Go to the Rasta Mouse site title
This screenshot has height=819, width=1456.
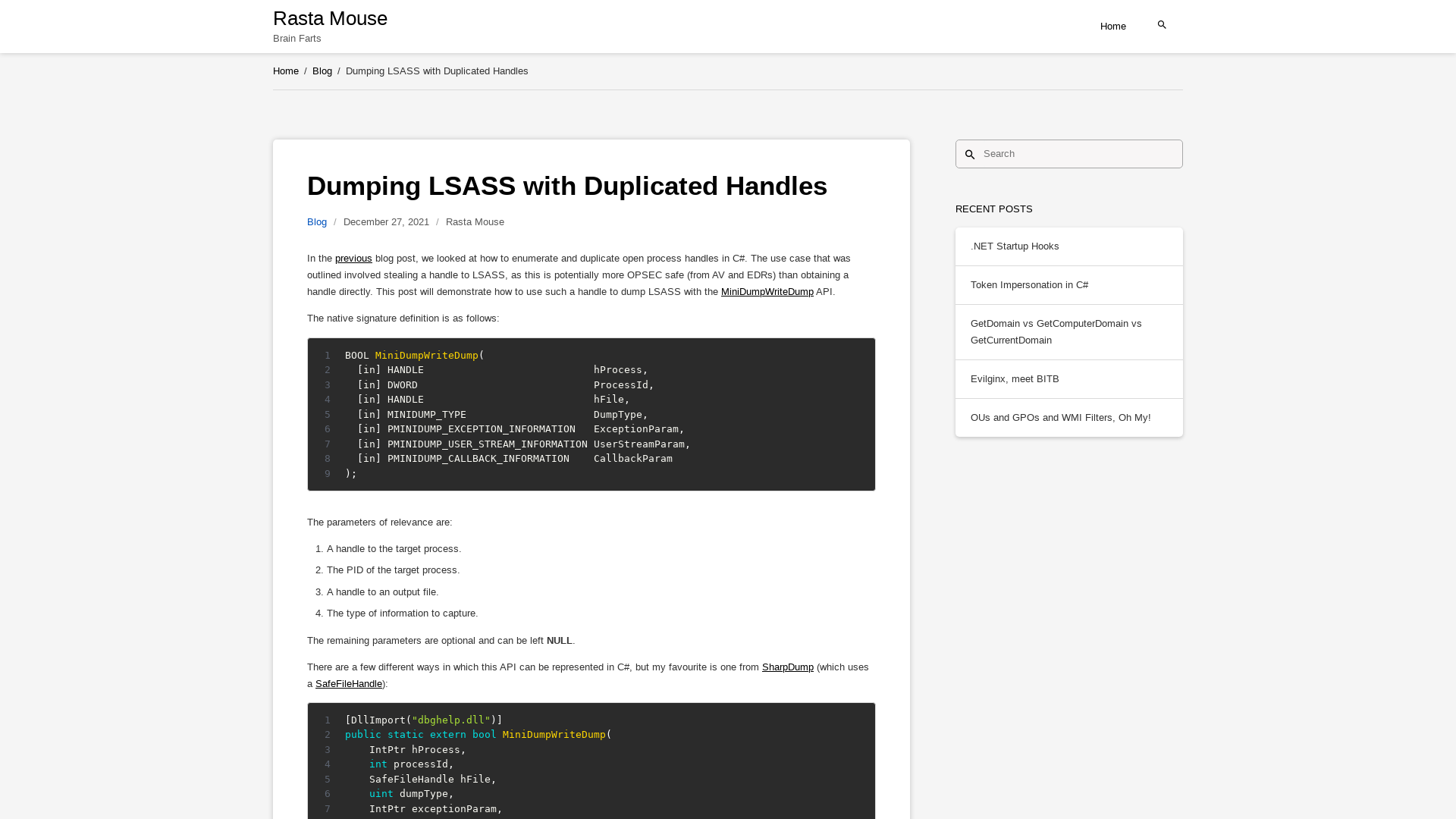pos(330,18)
